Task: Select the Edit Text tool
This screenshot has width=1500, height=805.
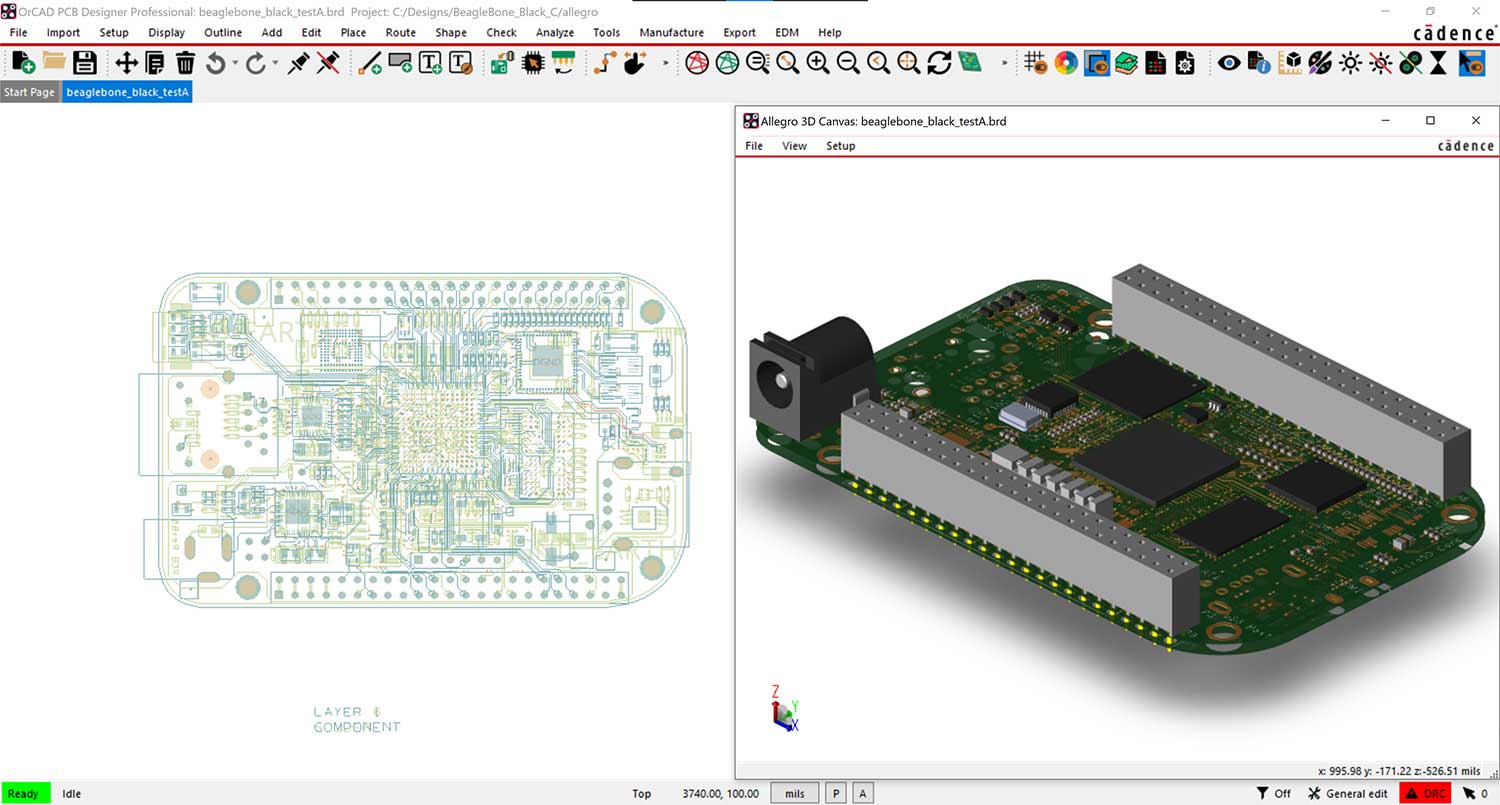Action: tap(460, 63)
